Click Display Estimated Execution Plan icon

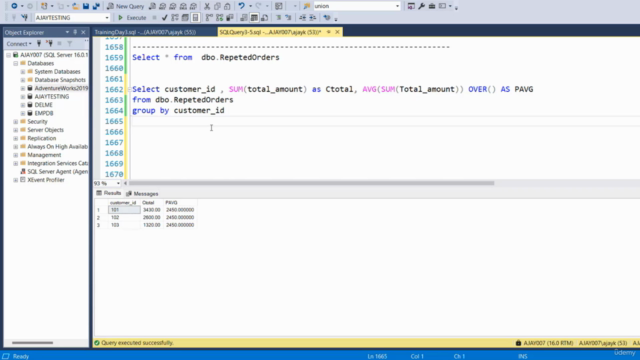pos(175,18)
